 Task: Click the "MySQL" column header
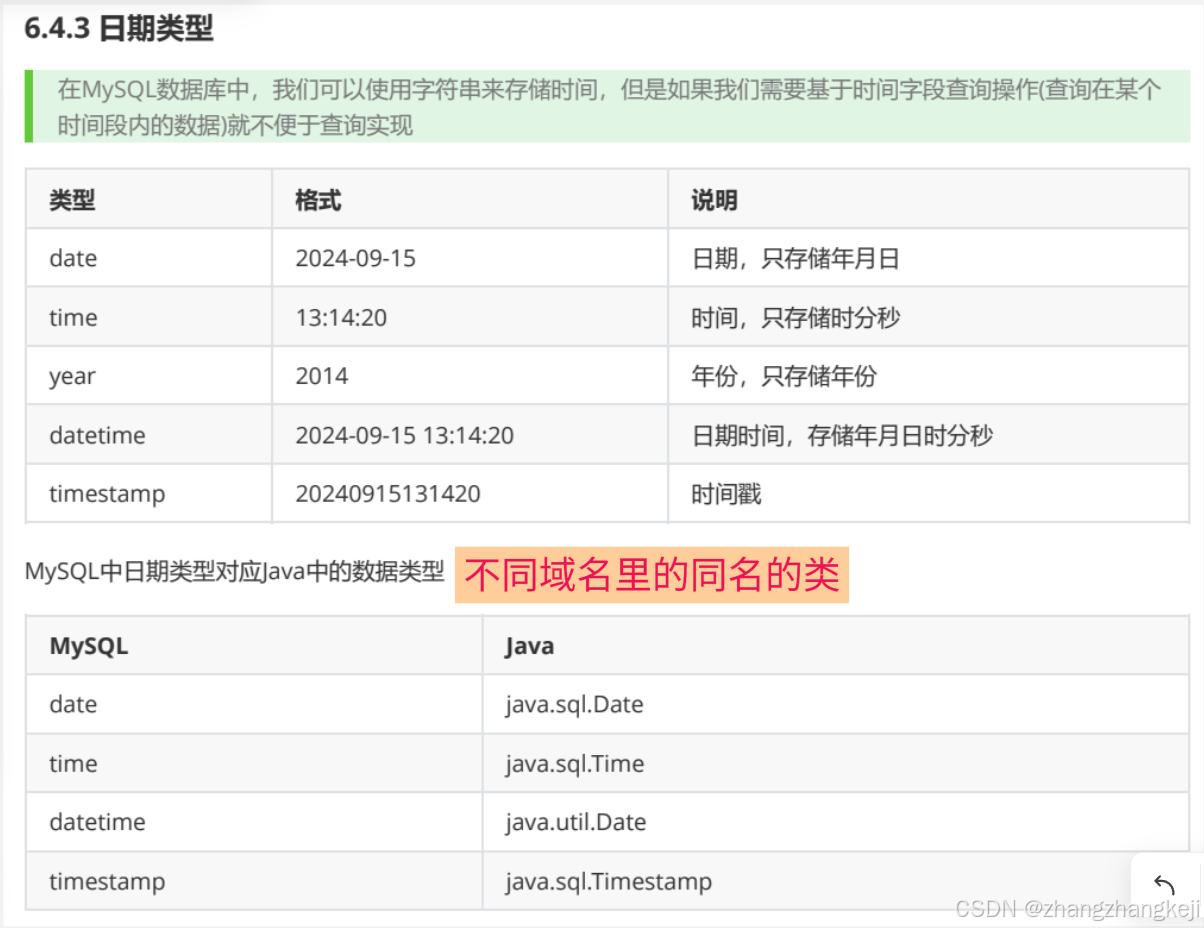254,645
